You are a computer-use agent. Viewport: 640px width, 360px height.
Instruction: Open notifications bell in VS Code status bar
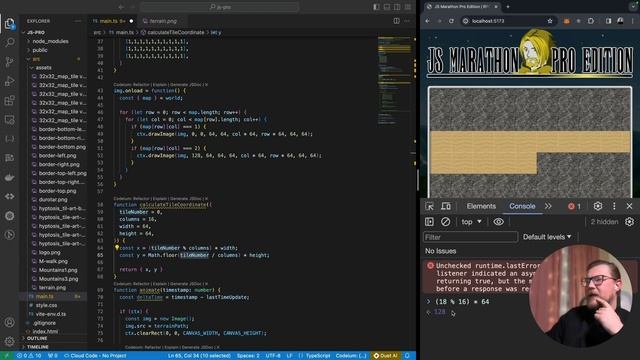407,356
